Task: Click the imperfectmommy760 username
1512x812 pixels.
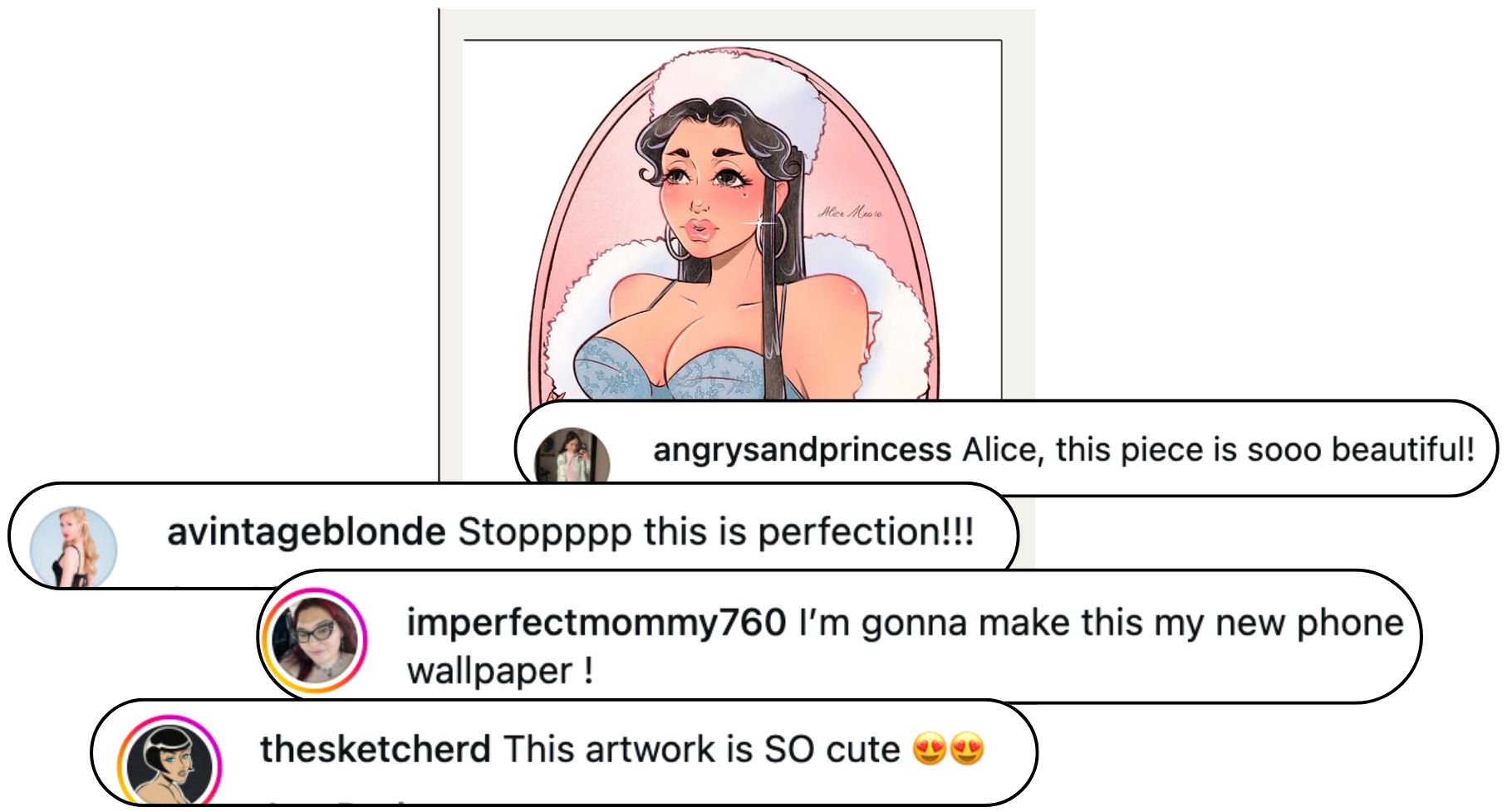Action: (x=596, y=623)
